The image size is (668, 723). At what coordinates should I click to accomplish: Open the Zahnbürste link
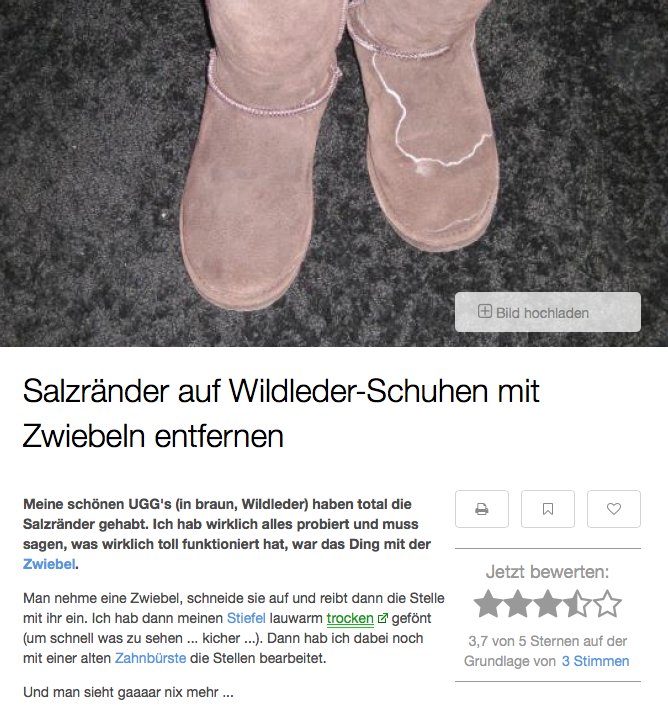pos(150,658)
